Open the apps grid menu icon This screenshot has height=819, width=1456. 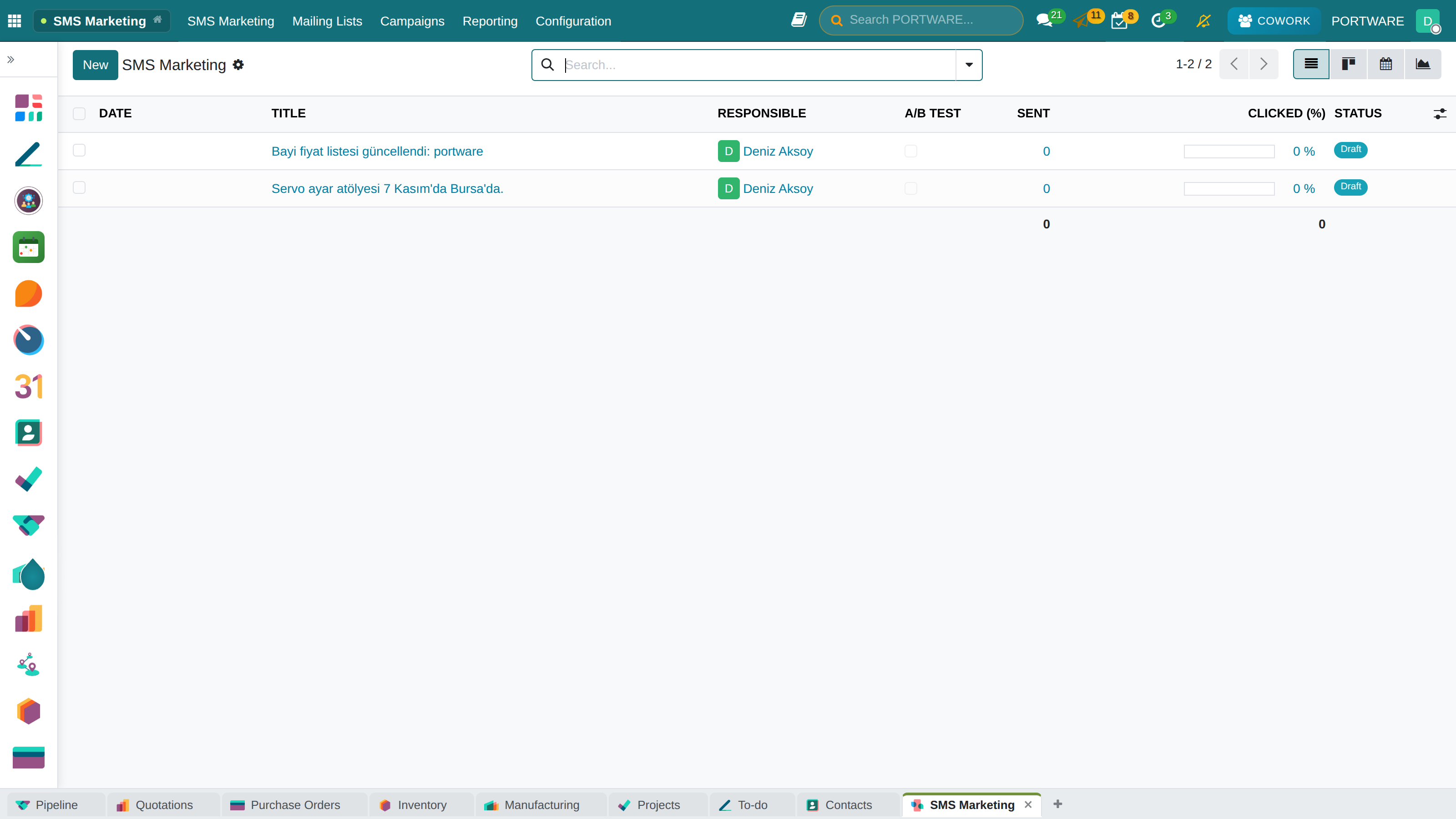[15, 21]
